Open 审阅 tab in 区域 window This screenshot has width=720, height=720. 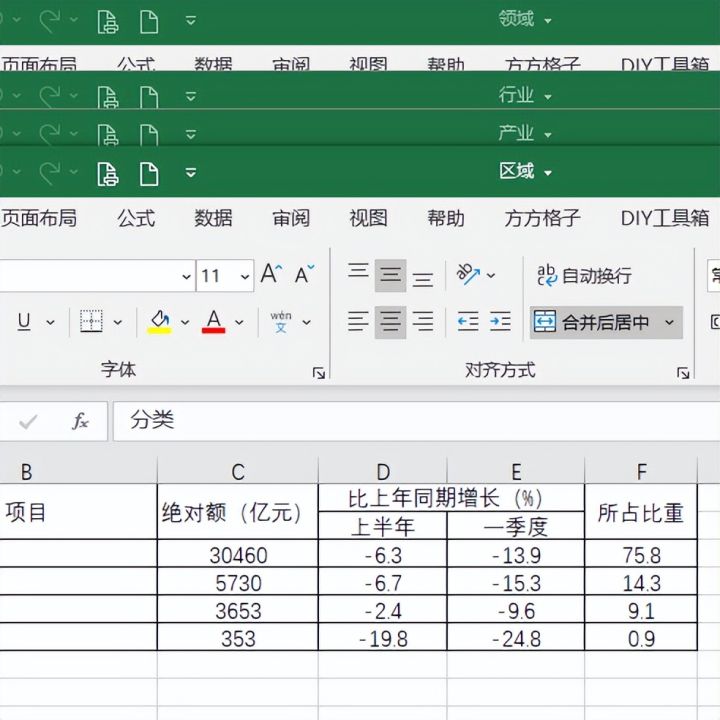click(x=291, y=218)
